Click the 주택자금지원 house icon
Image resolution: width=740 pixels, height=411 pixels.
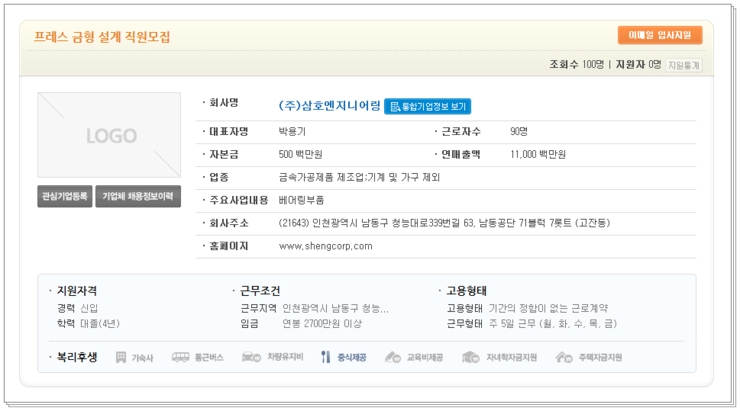click(x=564, y=357)
